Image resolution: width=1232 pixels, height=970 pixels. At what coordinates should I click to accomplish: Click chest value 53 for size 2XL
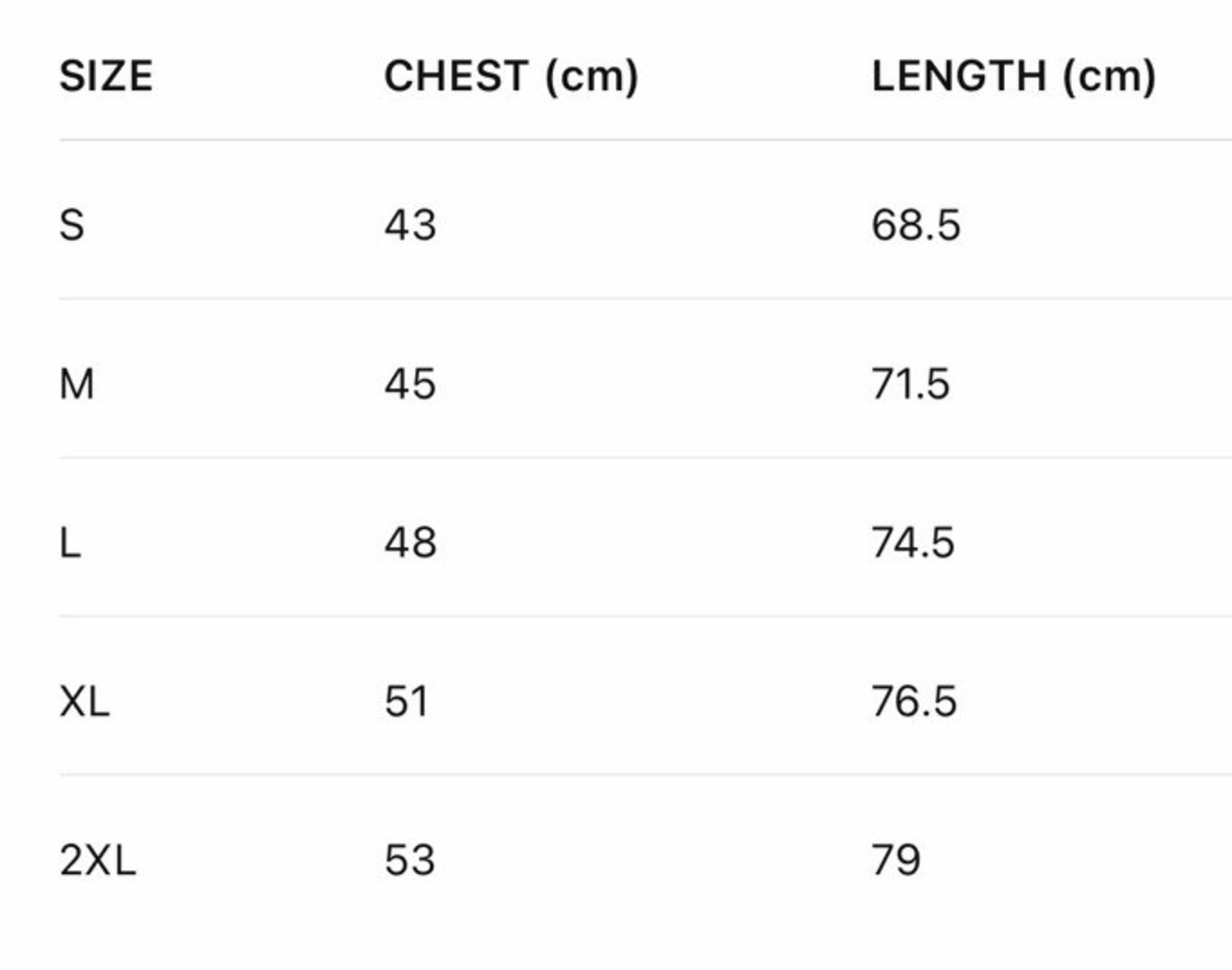pyautogui.click(x=410, y=860)
